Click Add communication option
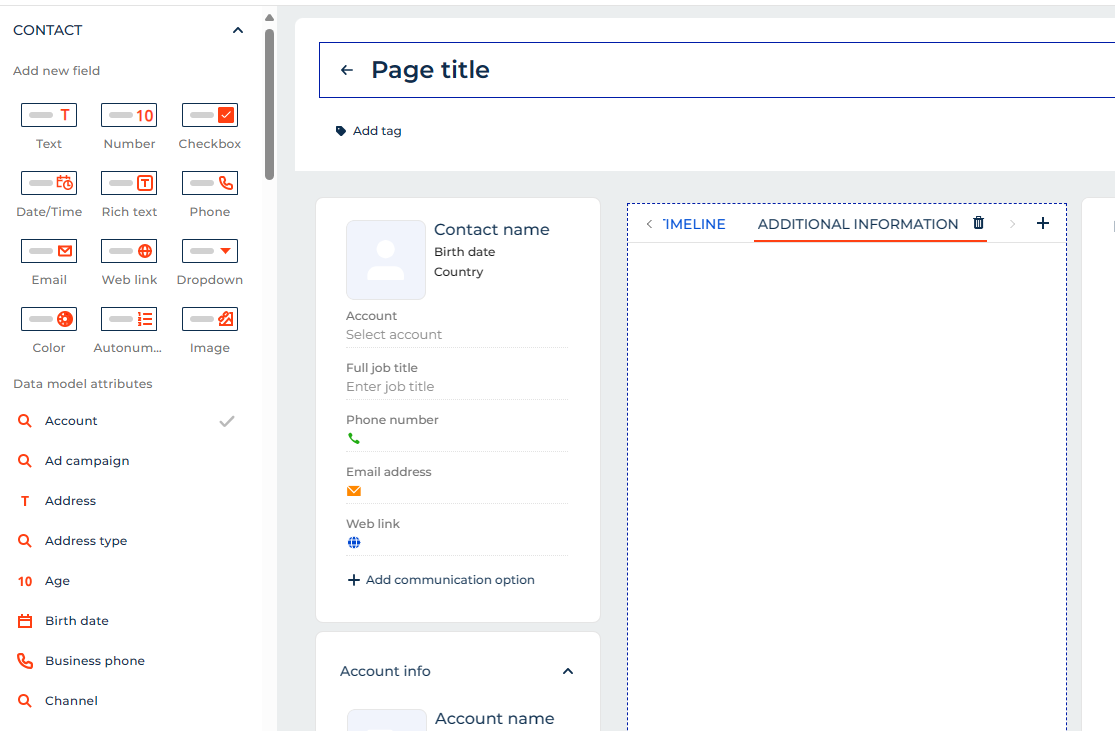 coord(441,580)
